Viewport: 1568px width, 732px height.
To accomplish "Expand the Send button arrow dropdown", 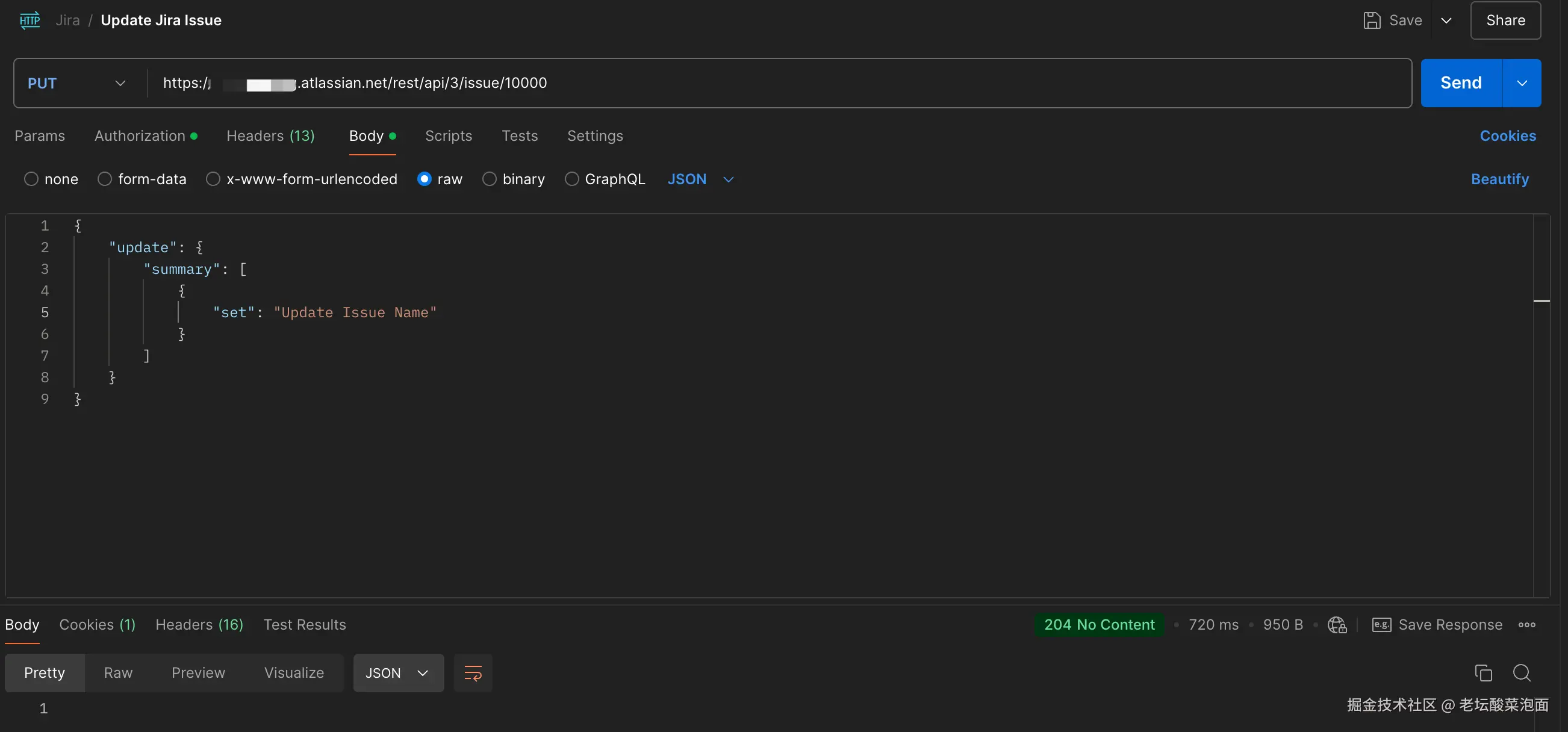I will pyautogui.click(x=1522, y=83).
